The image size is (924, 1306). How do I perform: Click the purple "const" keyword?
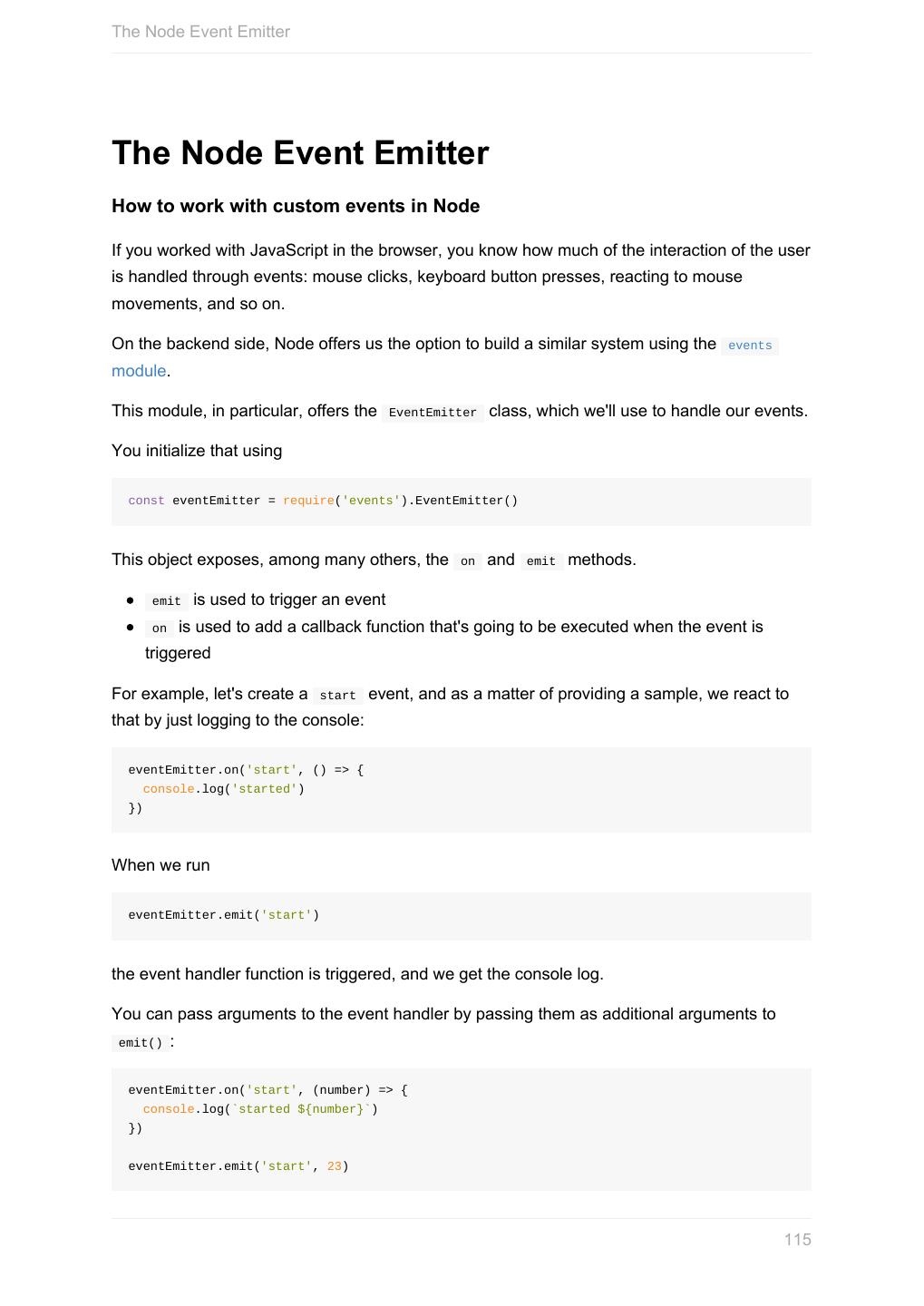pyautogui.click(x=146, y=501)
